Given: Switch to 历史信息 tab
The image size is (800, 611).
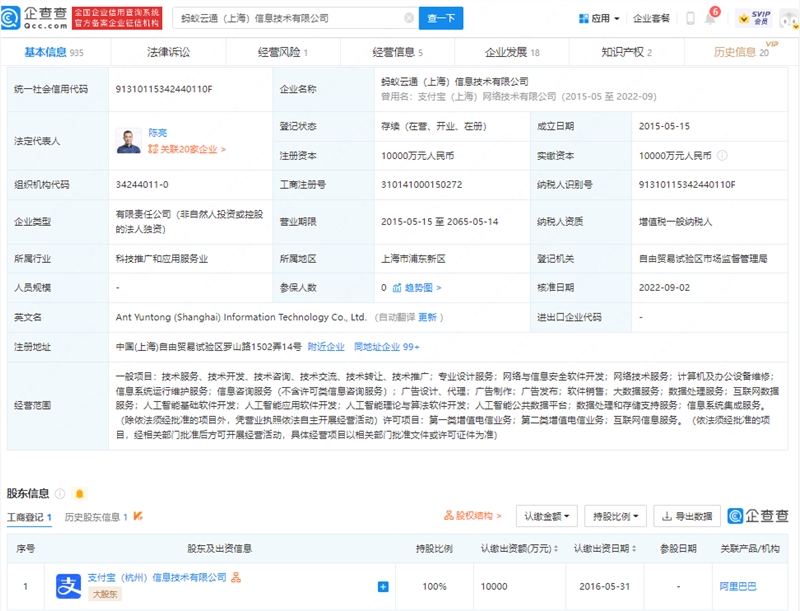Looking at the screenshot, I should coord(741,52).
